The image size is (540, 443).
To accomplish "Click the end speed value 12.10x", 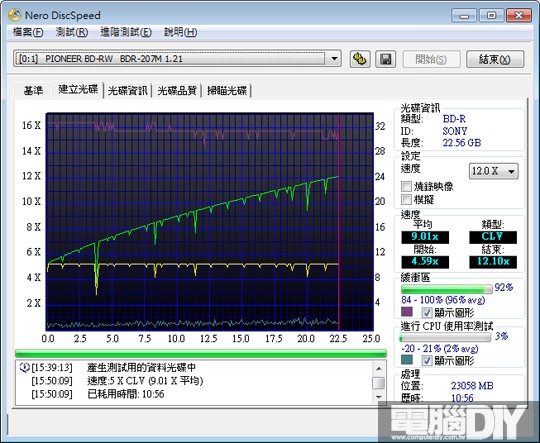I will (493, 262).
